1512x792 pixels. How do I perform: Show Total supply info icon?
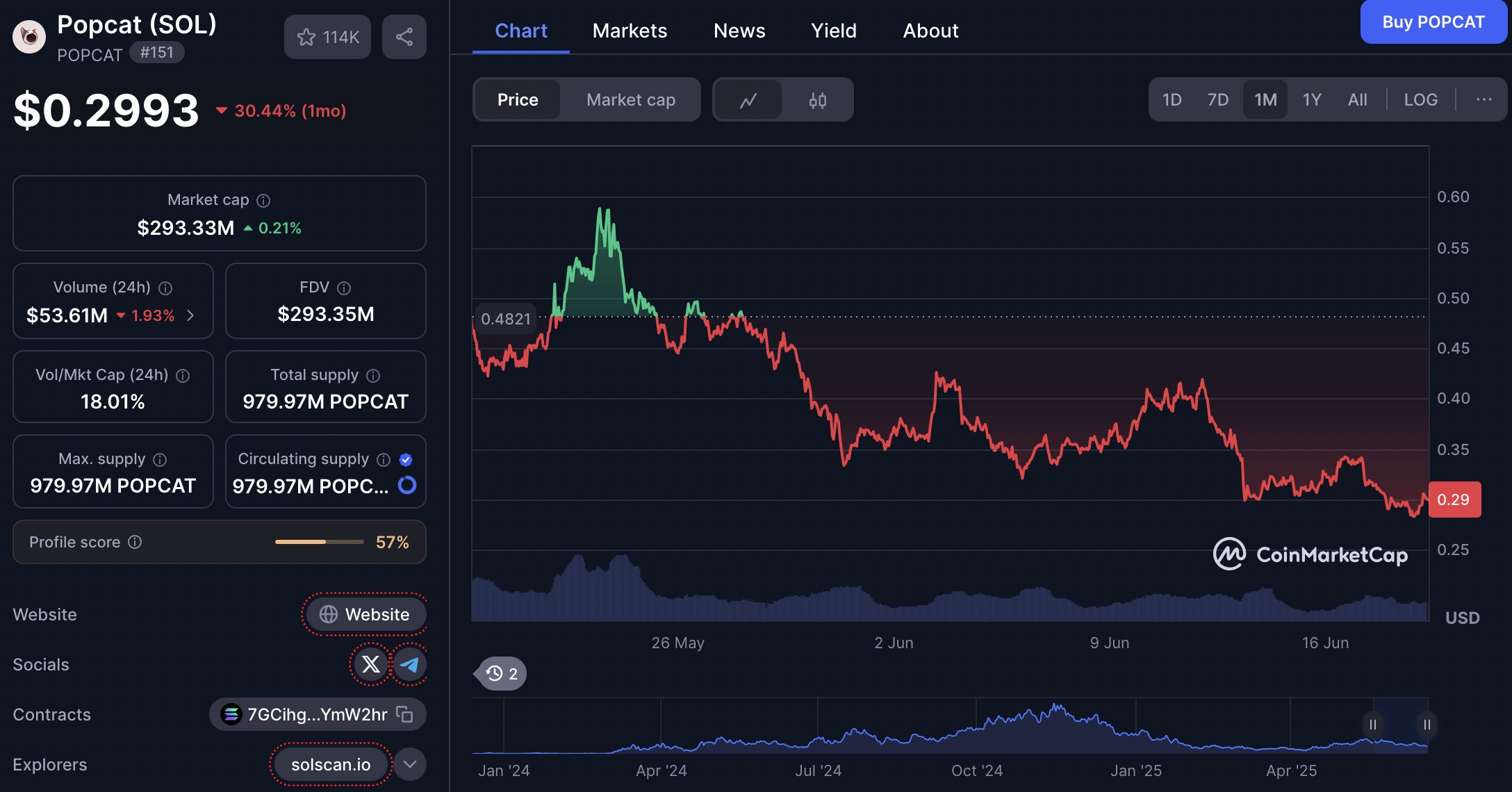pos(373,376)
